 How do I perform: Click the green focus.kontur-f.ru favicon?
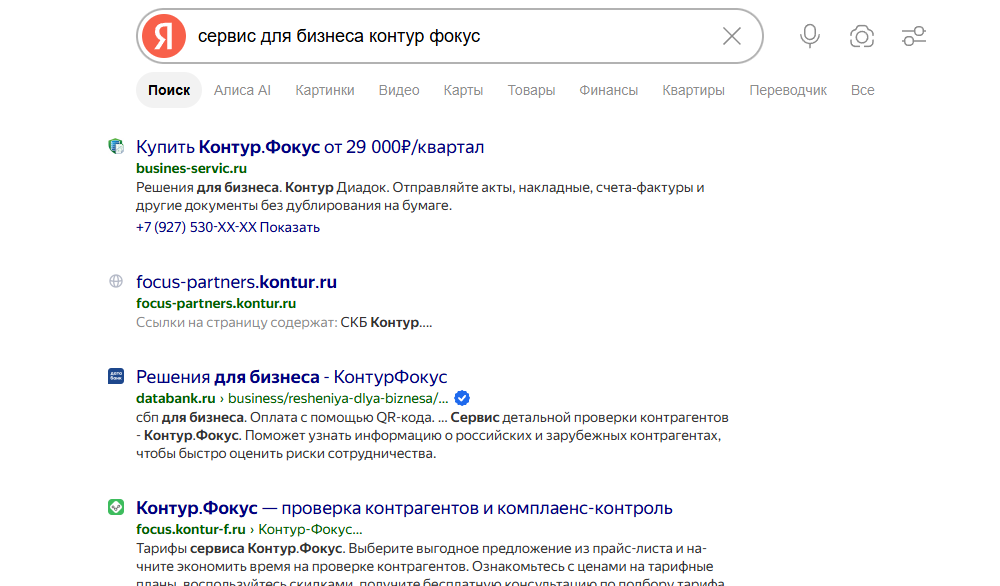(115, 508)
